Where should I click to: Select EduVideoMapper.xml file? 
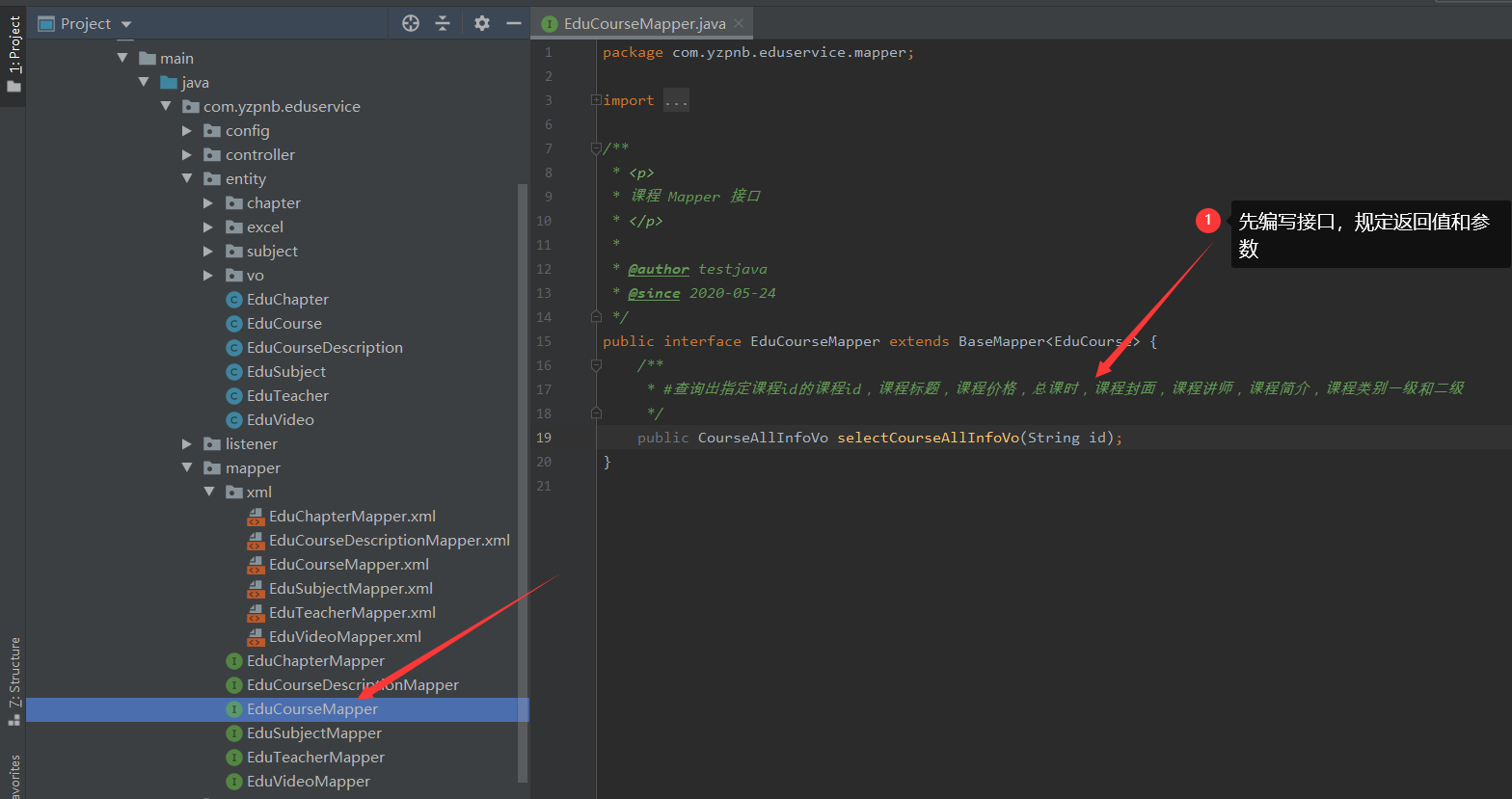click(345, 636)
